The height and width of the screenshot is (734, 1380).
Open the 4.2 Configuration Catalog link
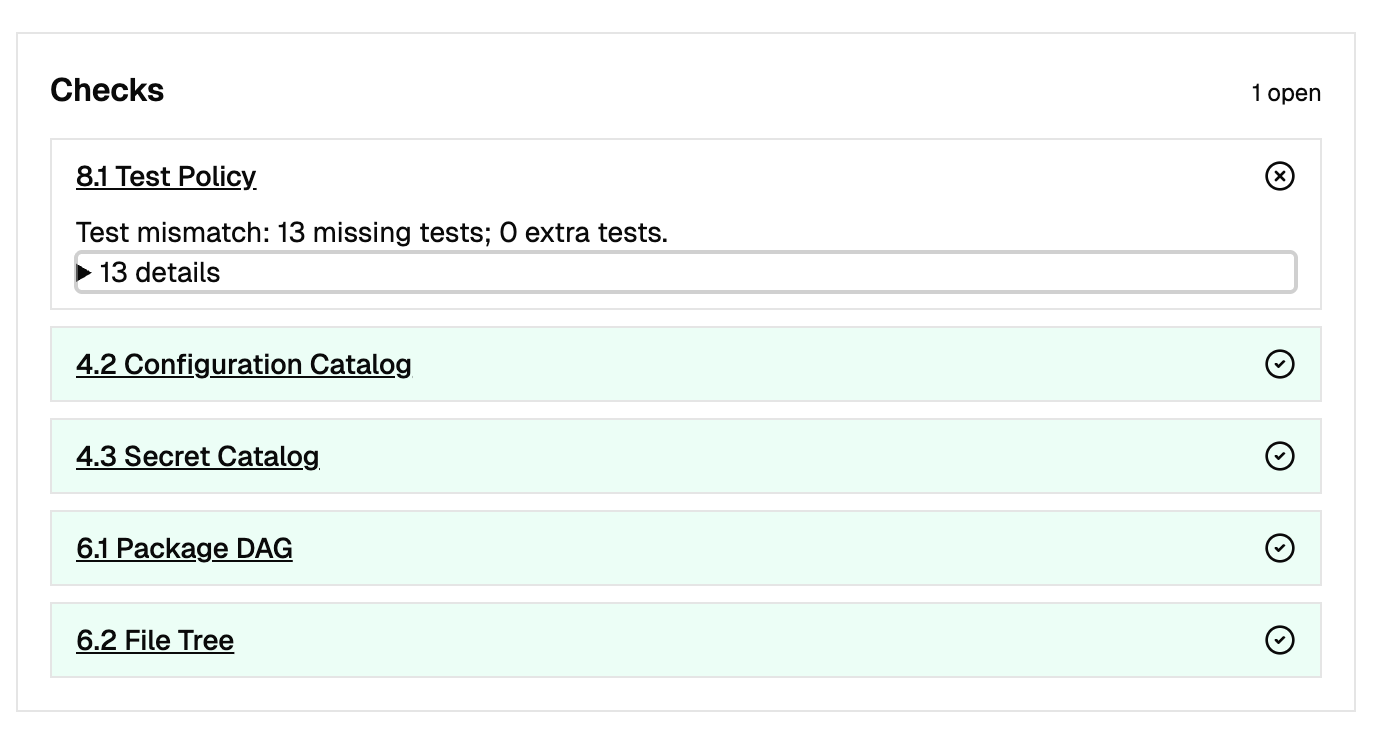pos(244,364)
